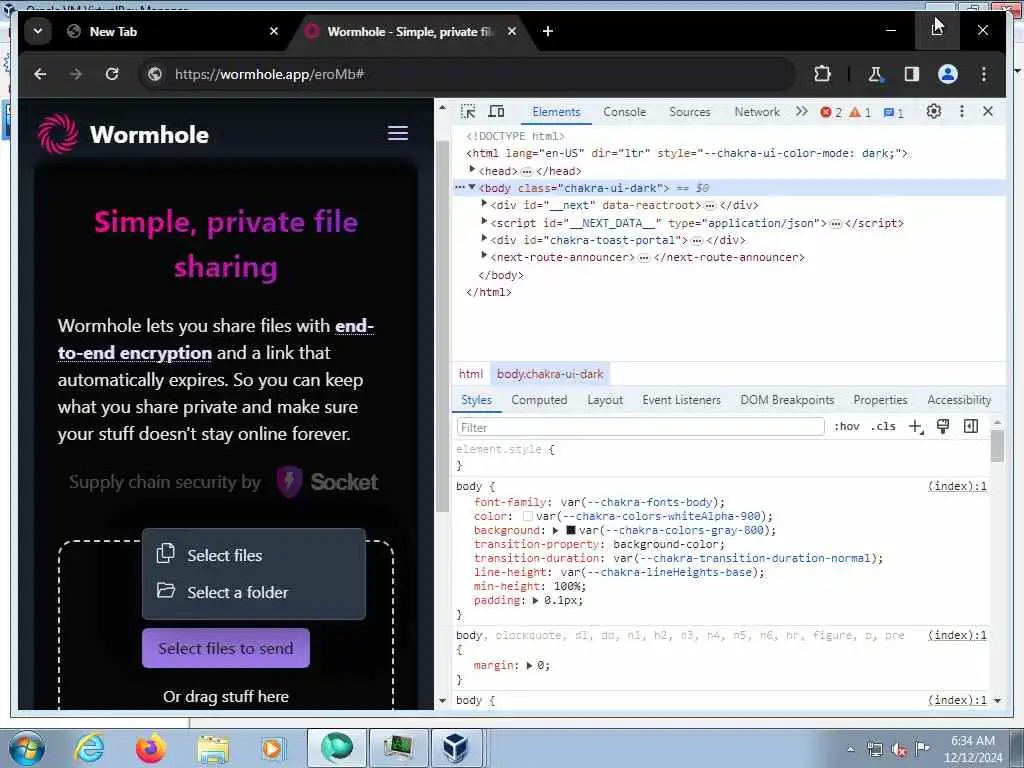Click the rendering emulation paintbrush icon
This screenshot has height=768, width=1024.
point(943,426)
